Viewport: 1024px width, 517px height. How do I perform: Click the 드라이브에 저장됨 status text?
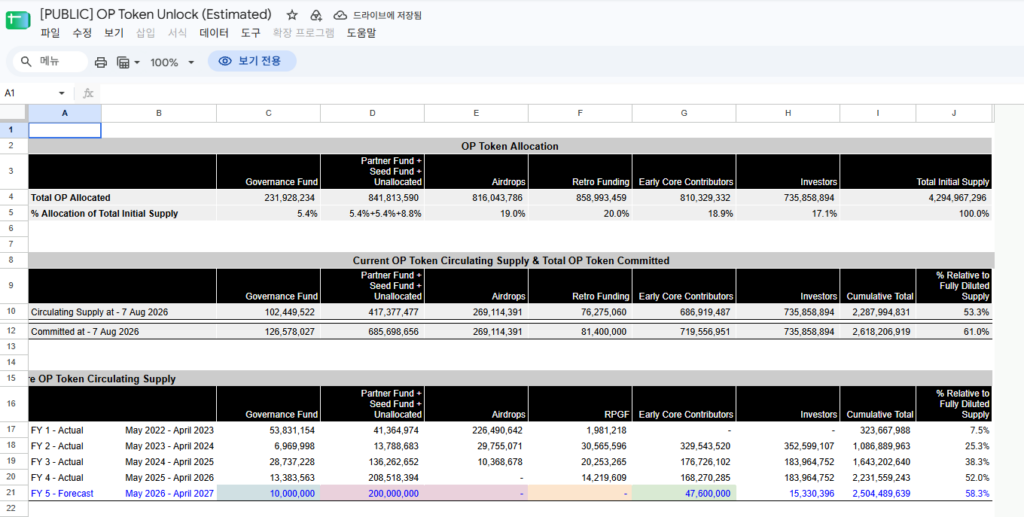387,15
